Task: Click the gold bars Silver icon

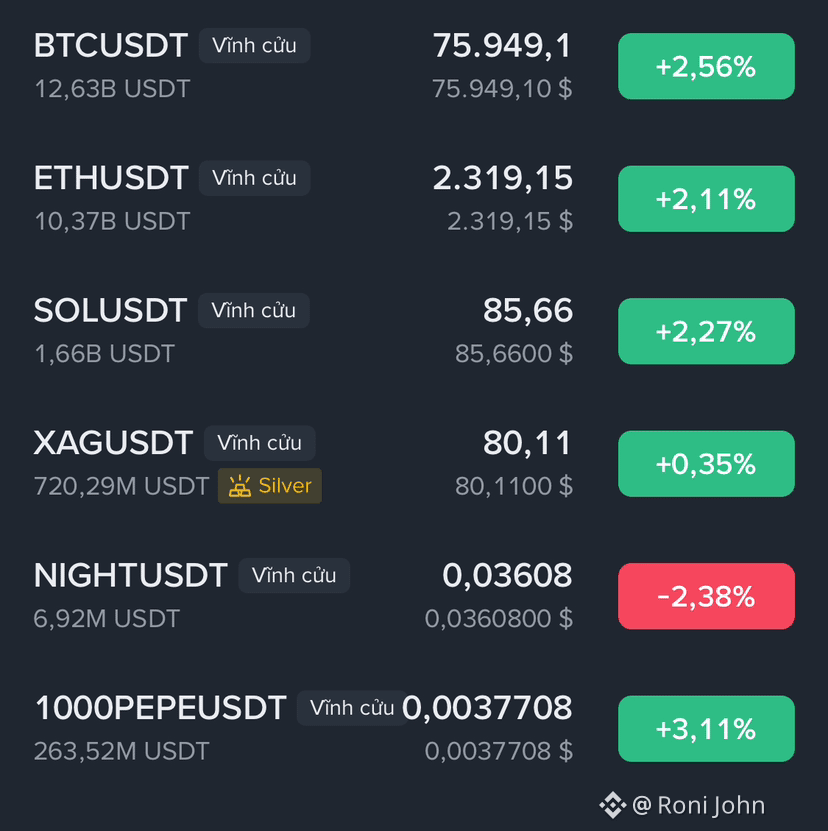Action: point(240,486)
